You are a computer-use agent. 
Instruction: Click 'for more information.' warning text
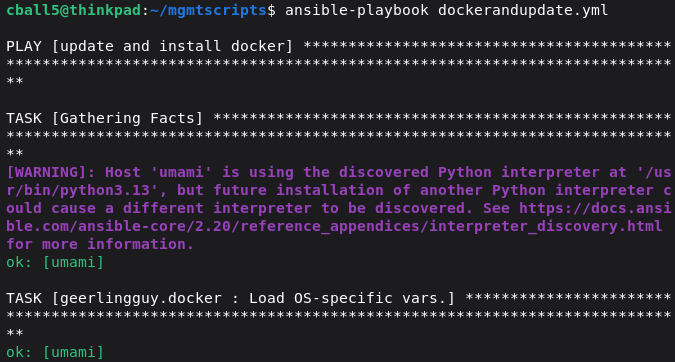100,244
